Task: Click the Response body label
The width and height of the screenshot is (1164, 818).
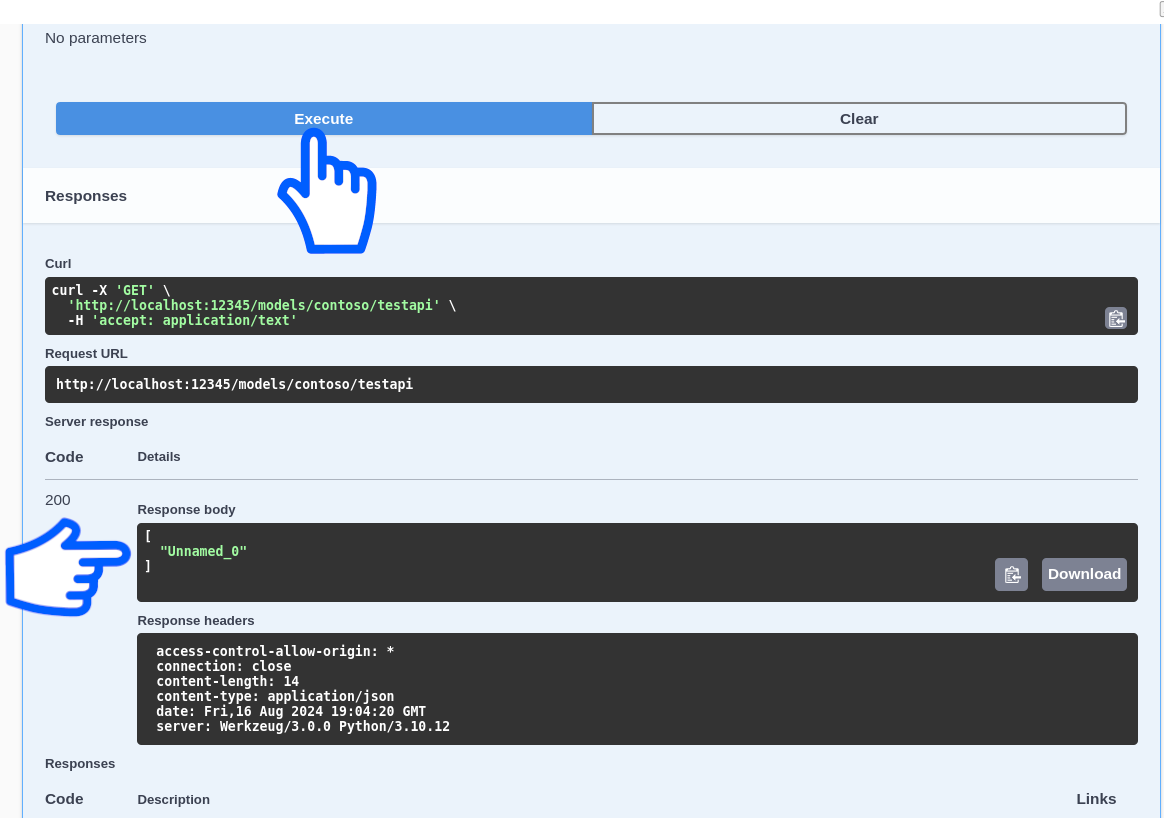Action: tap(186, 510)
